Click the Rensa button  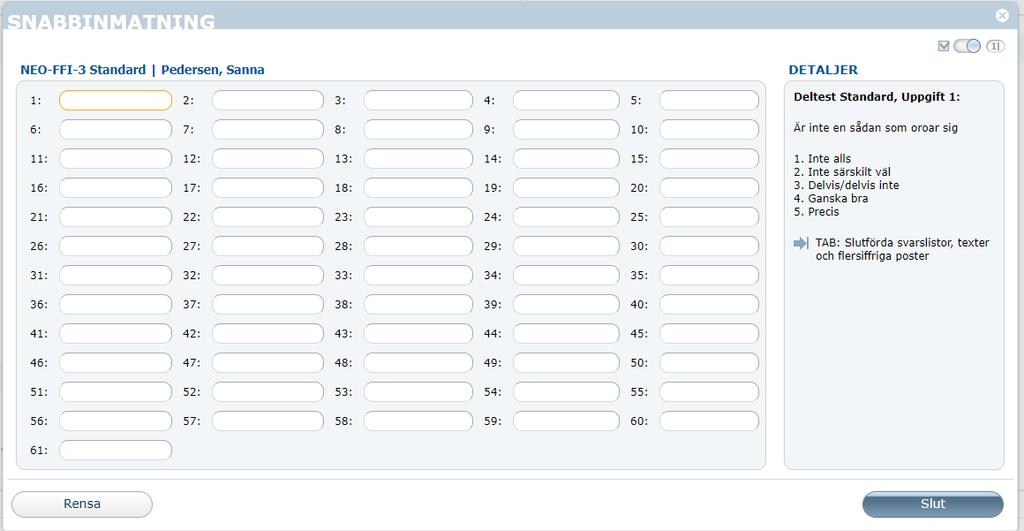82,504
